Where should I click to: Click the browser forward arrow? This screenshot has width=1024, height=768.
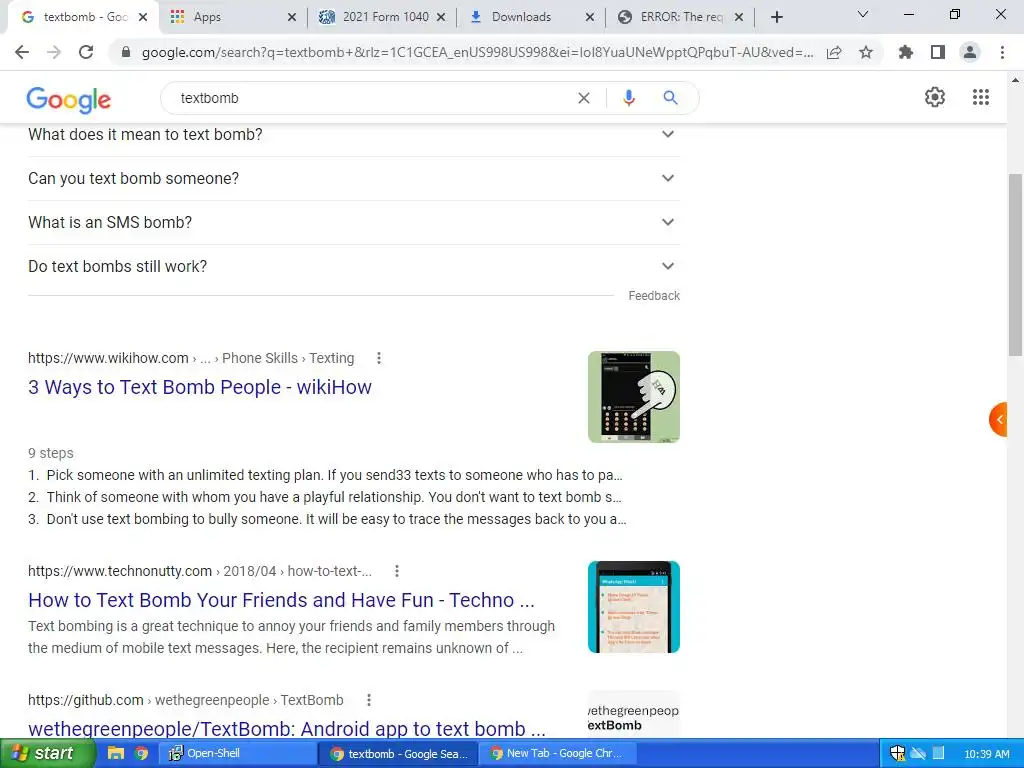tap(54, 52)
